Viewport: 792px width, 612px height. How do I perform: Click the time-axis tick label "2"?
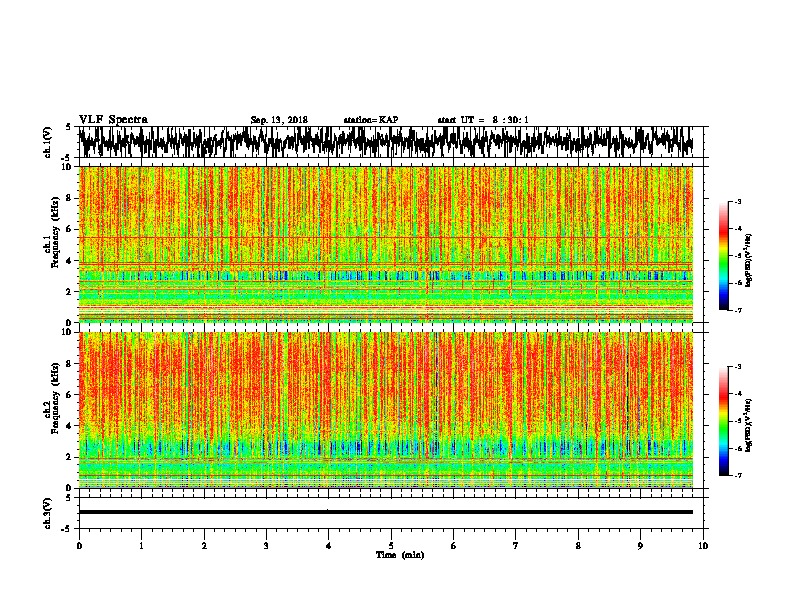coord(204,546)
